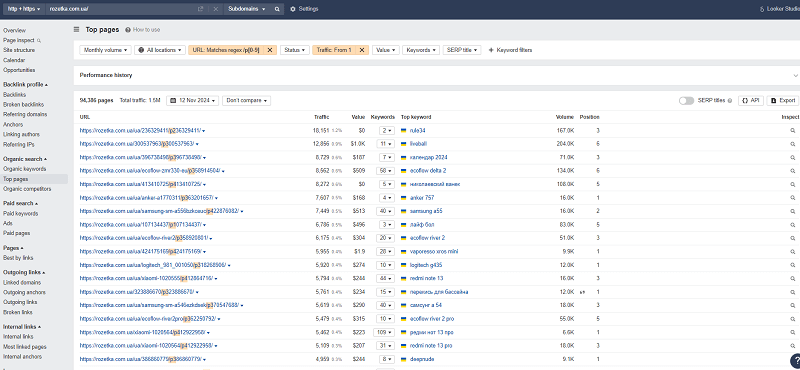Collapse the Organic search sidebar section
The width and height of the screenshot is (800, 370).
tap(24, 159)
